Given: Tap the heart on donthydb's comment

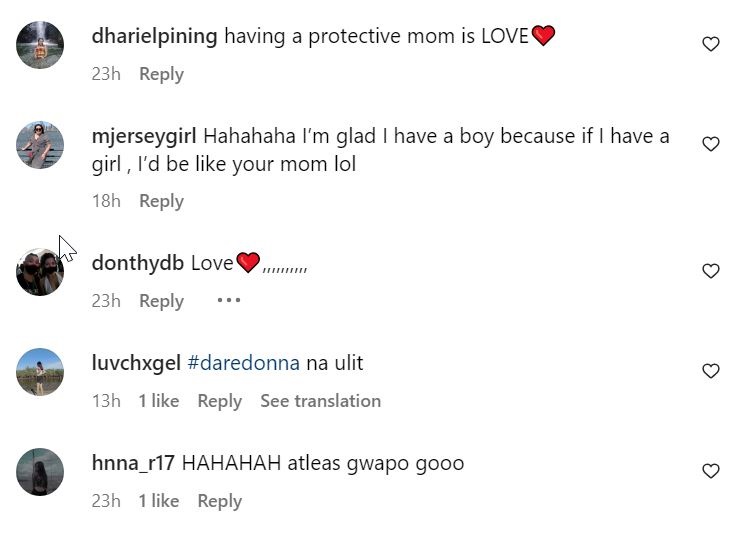Looking at the screenshot, I should click(711, 271).
